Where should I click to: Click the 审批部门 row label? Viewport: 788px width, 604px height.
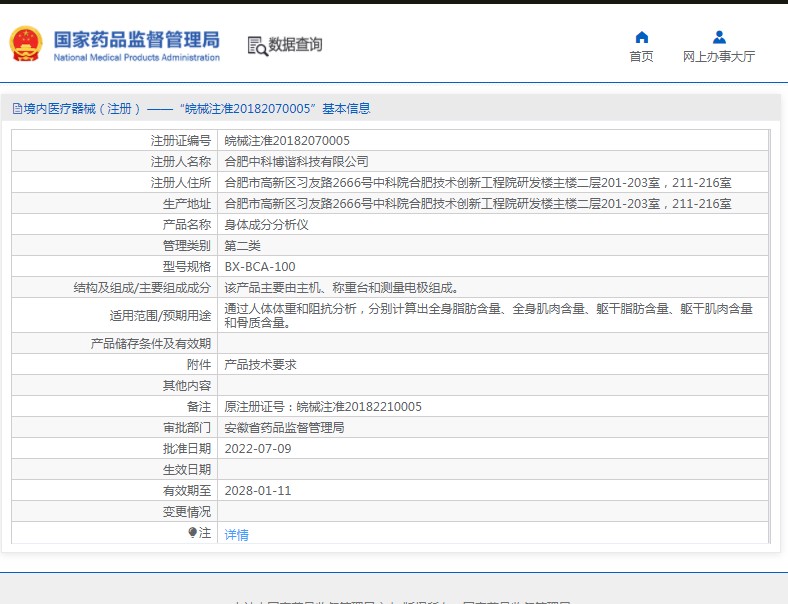point(187,428)
